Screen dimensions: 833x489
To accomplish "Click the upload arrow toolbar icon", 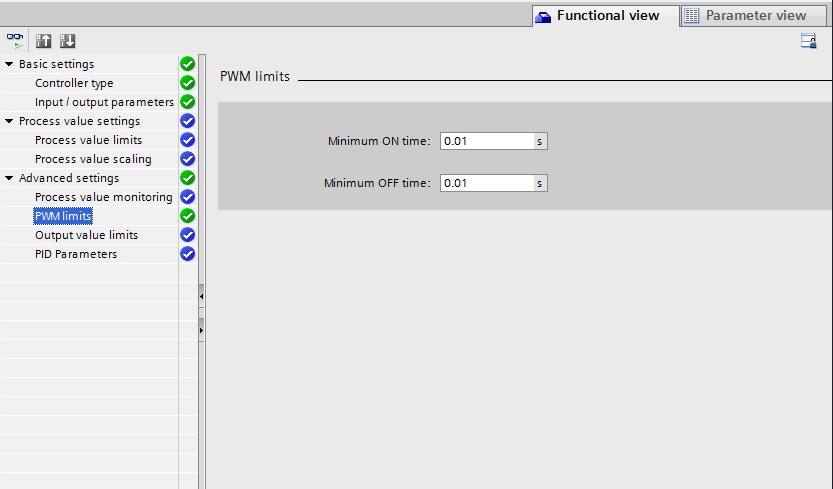I will coord(43,41).
